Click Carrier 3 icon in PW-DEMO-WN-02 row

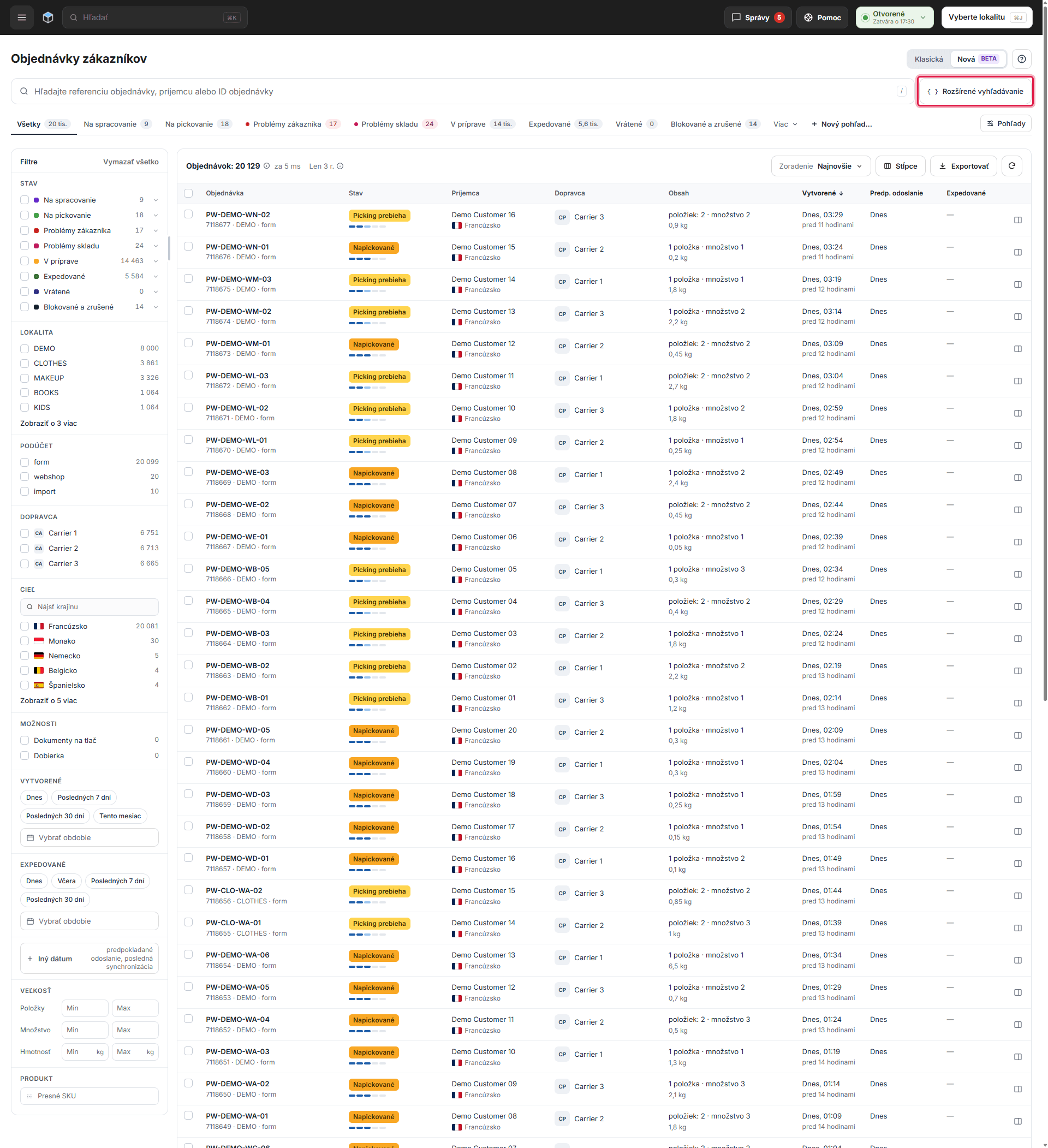point(562,217)
